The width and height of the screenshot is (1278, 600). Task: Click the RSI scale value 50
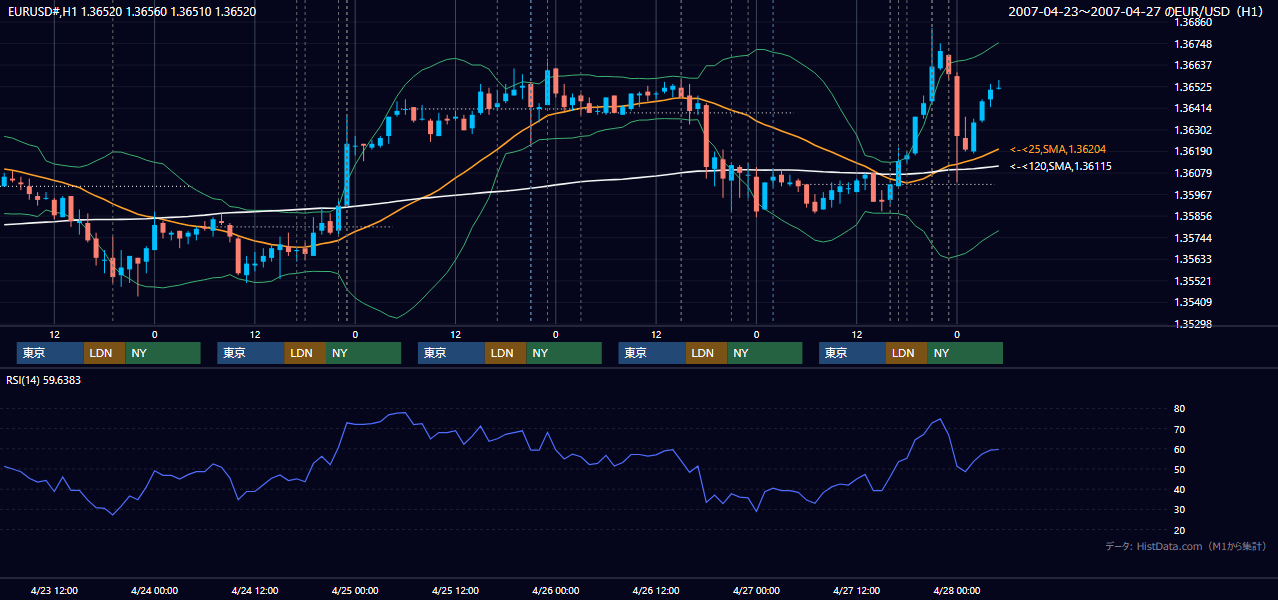coord(1180,469)
